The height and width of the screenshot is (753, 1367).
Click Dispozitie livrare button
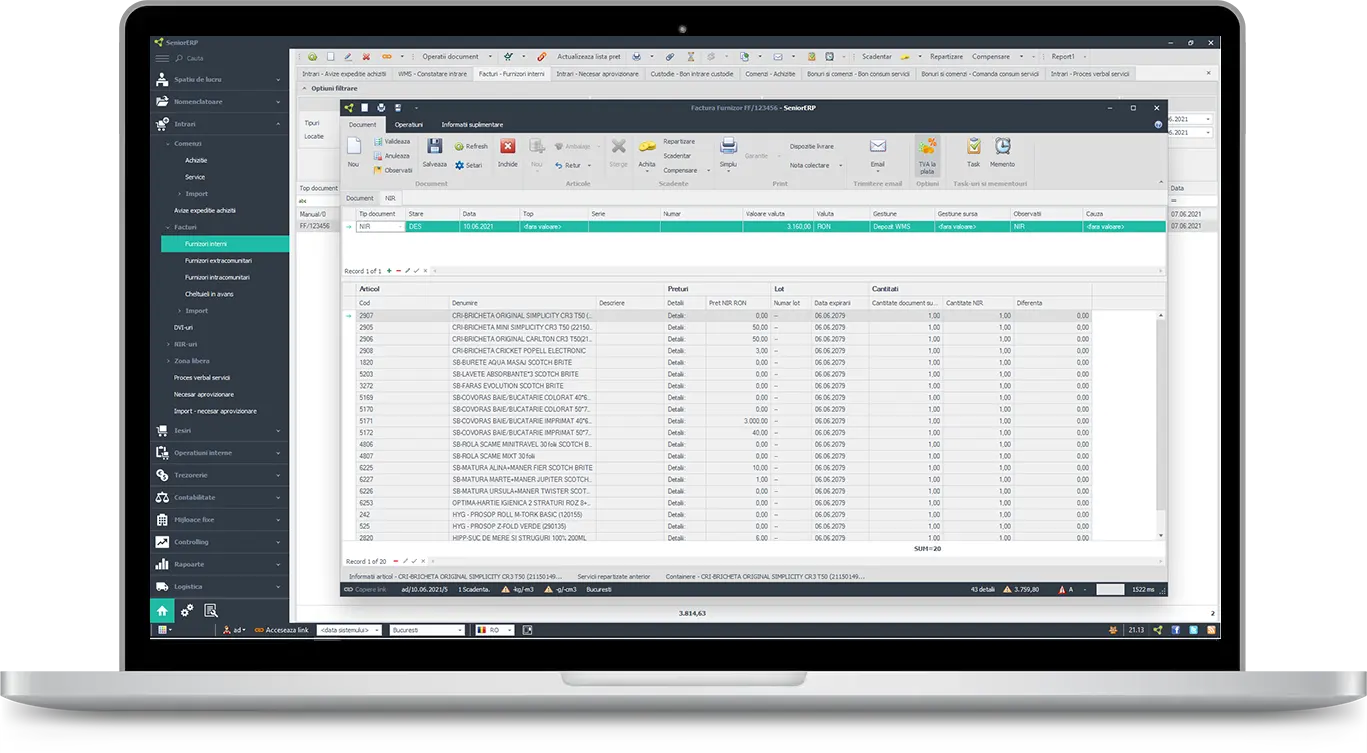pos(811,146)
